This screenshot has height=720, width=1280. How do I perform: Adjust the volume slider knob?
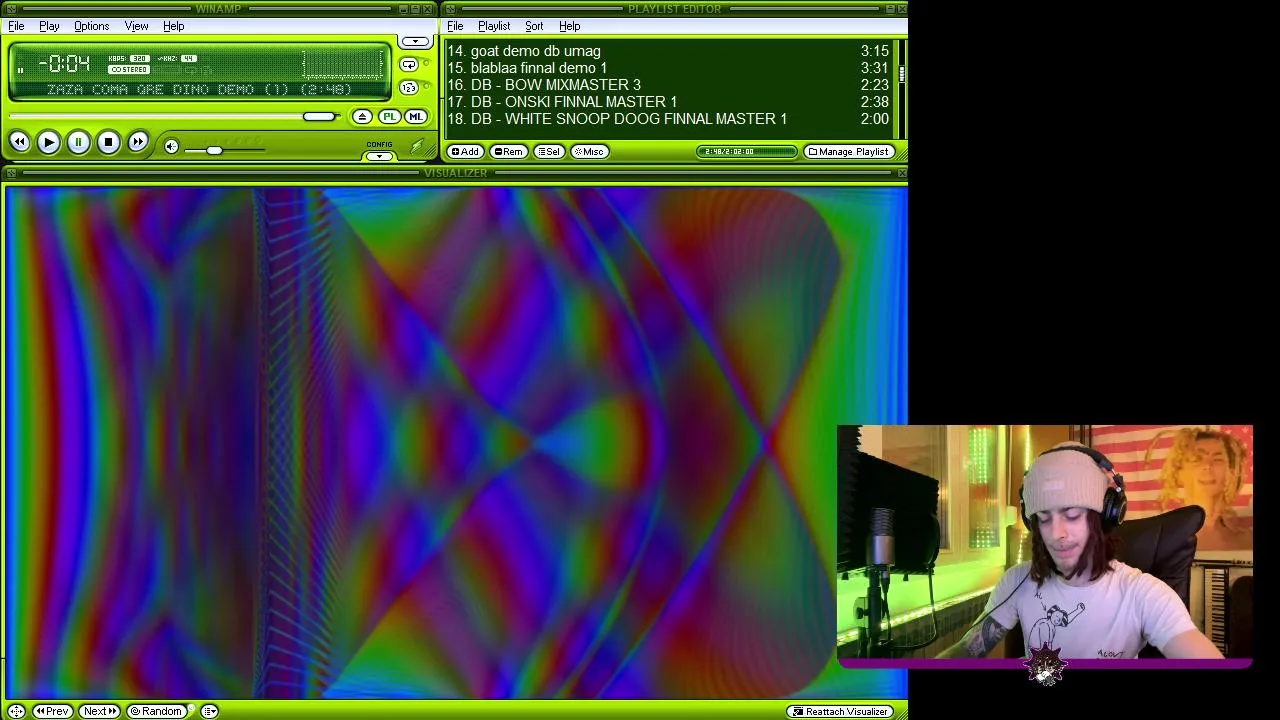pos(214,150)
